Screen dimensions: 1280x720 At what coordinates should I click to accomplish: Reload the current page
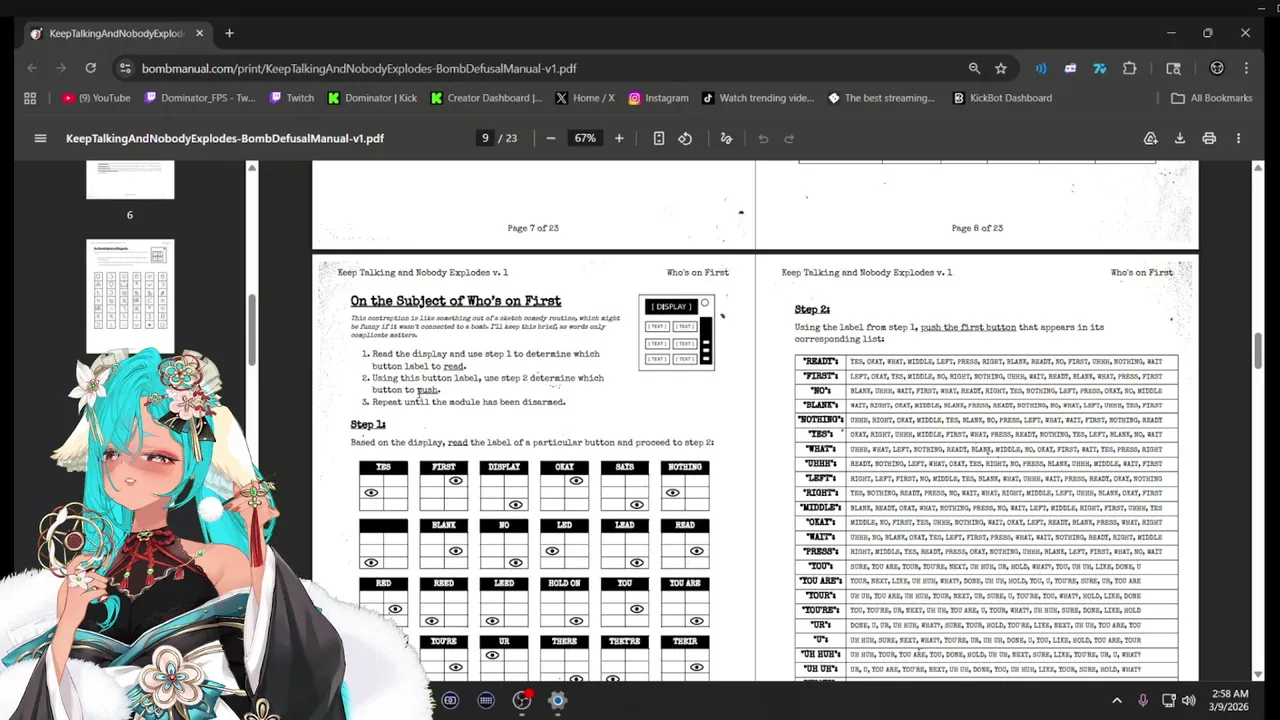point(90,68)
